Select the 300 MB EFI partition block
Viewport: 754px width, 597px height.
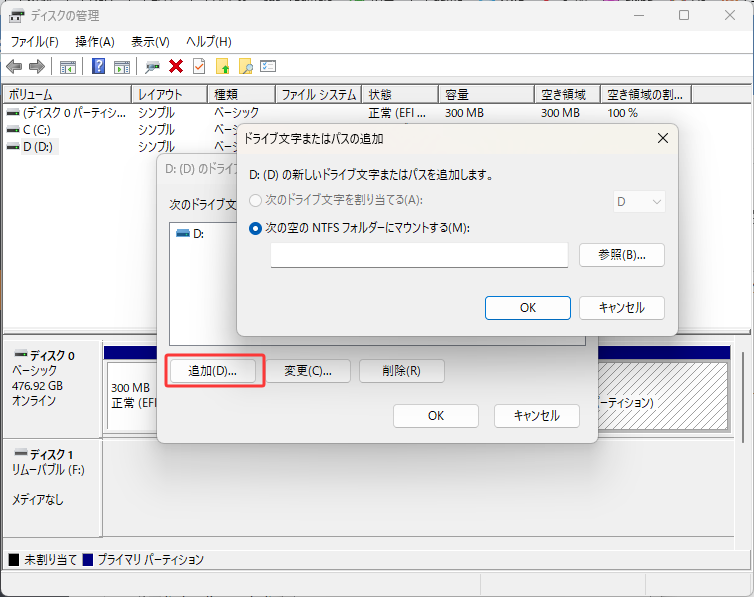point(132,395)
